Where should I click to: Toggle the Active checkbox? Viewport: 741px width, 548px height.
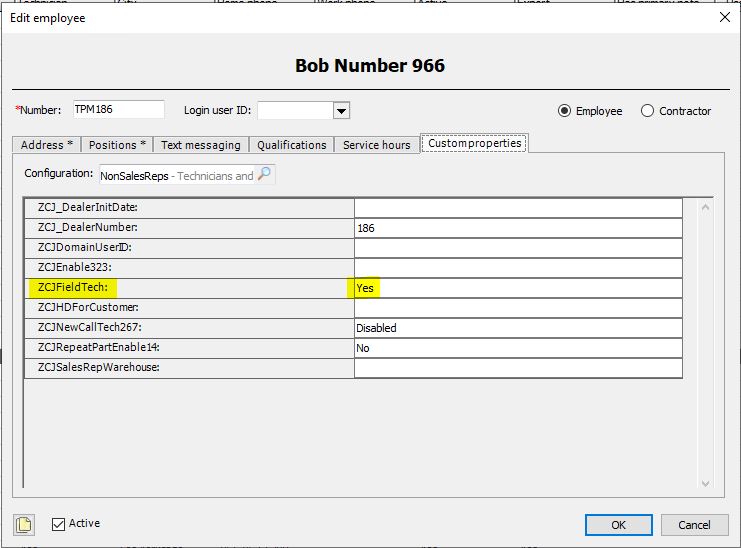[x=58, y=524]
